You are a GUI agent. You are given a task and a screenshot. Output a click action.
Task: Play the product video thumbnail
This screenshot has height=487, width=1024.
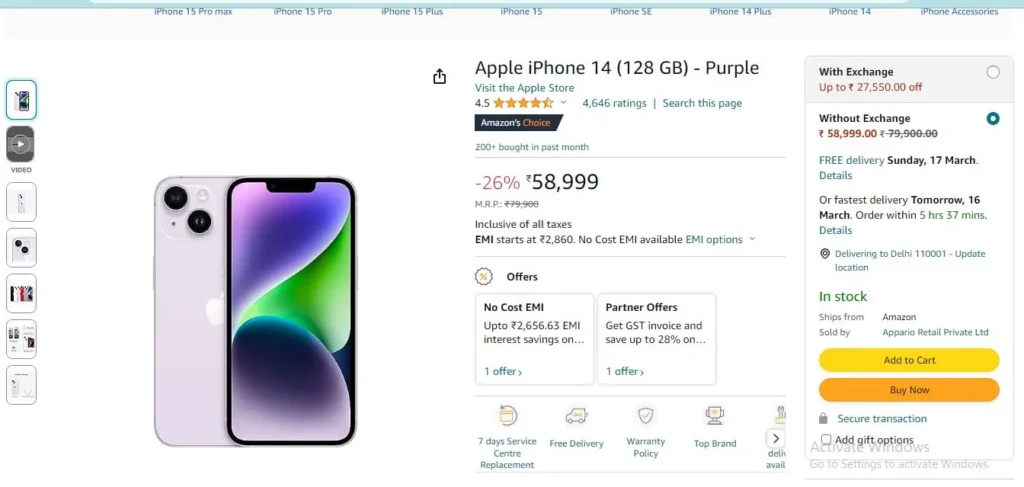point(20,144)
